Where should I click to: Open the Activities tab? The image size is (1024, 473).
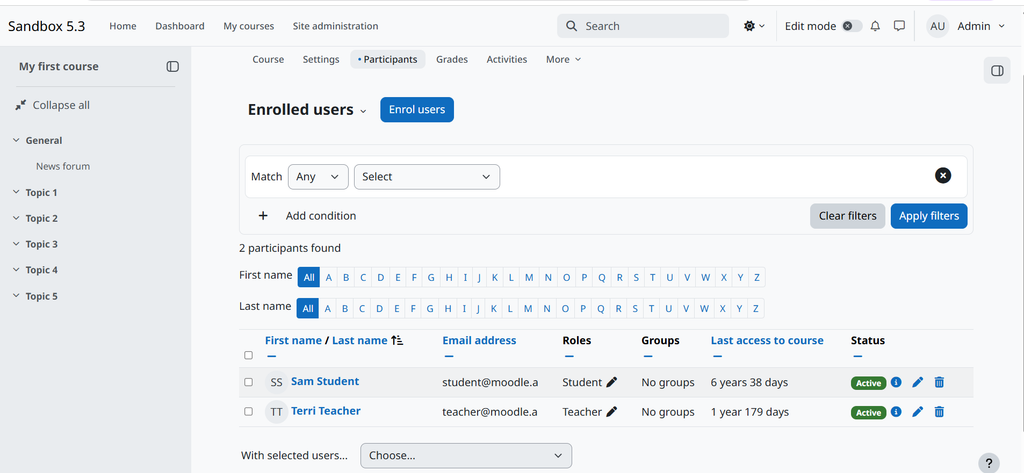click(x=507, y=59)
